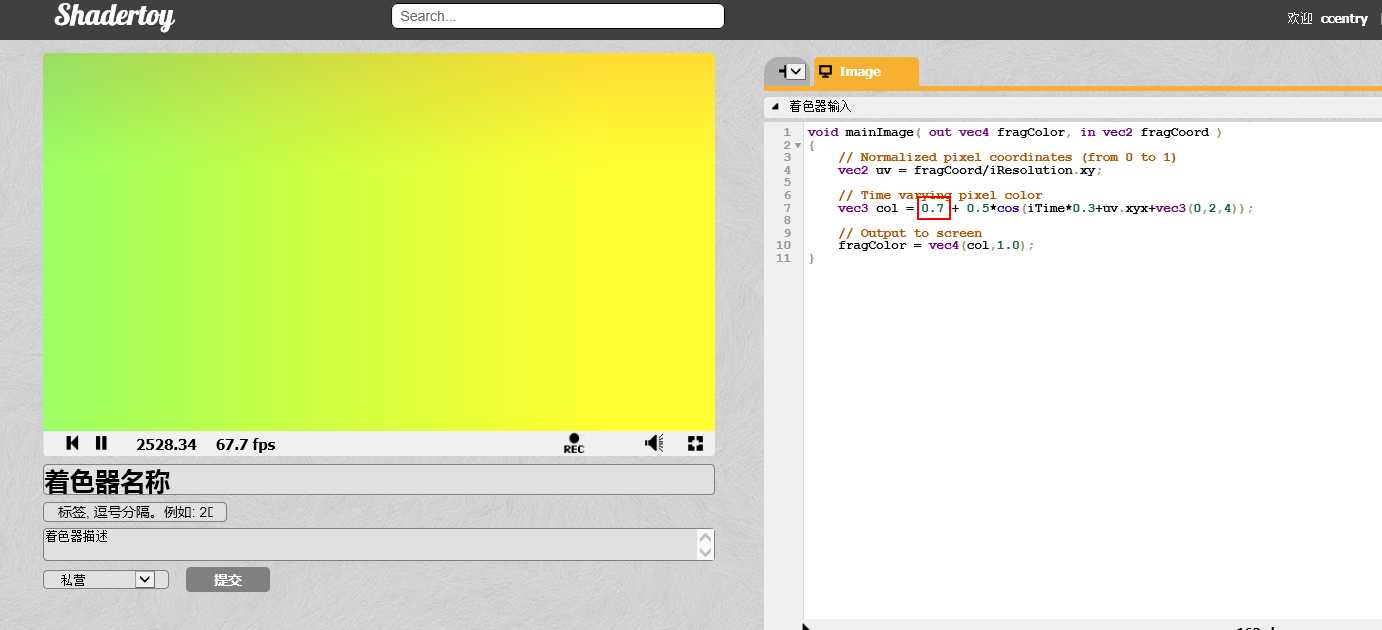Click line number 11 in gutter
This screenshot has height=630, width=1382.
tap(784, 258)
